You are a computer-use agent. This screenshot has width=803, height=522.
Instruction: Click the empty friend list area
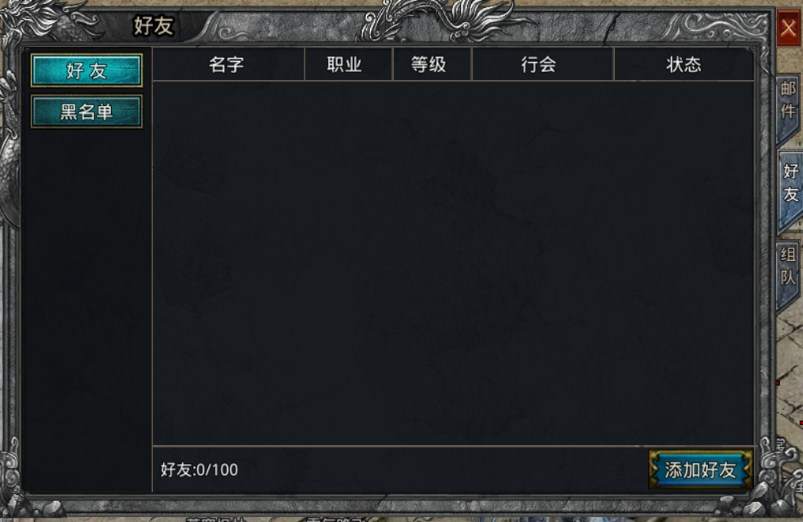pyautogui.click(x=453, y=263)
